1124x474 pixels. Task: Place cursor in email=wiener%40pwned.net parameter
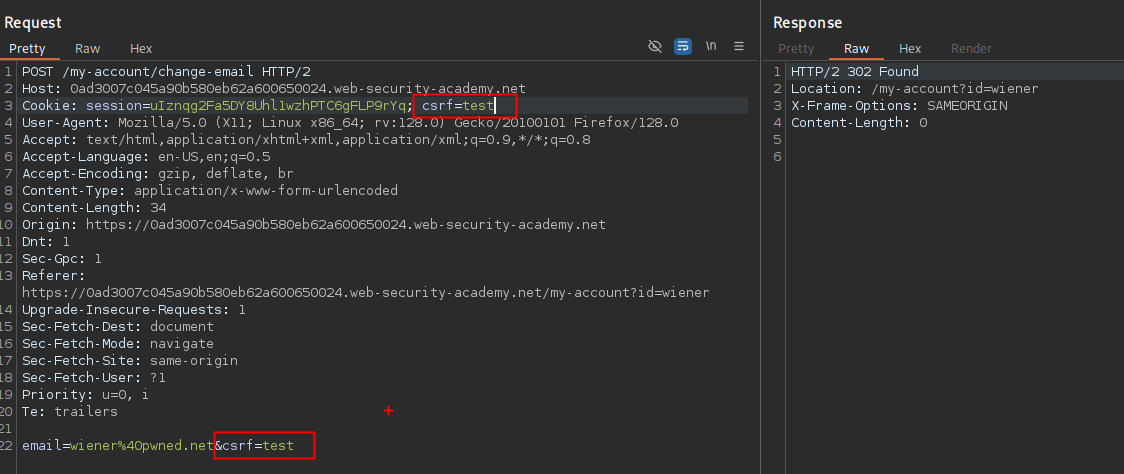point(117,445)
